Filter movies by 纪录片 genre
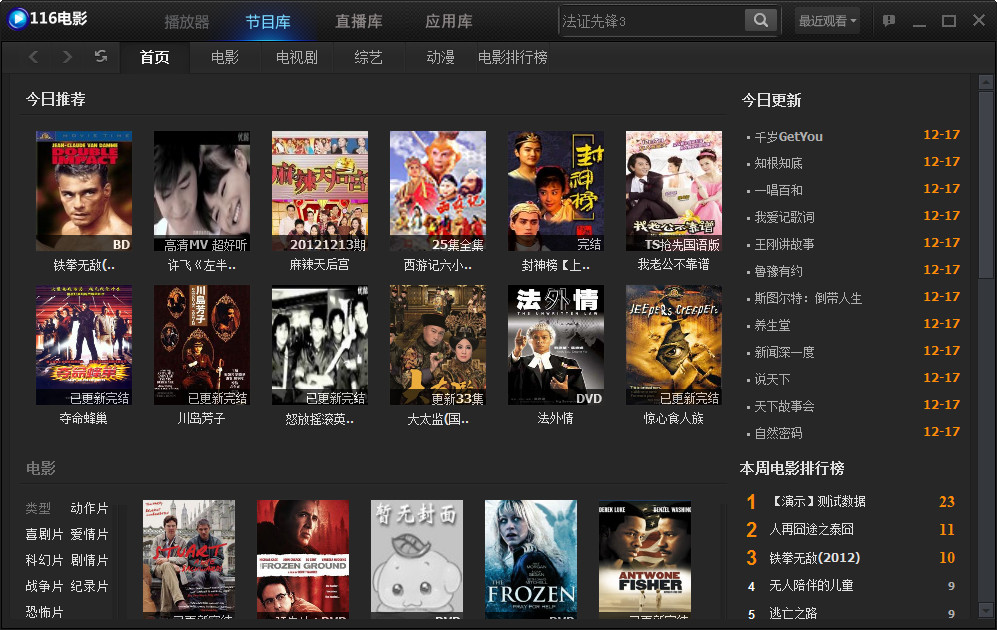Image resolution: width=997 pixels, height=630 pixels. coord(89,586)
